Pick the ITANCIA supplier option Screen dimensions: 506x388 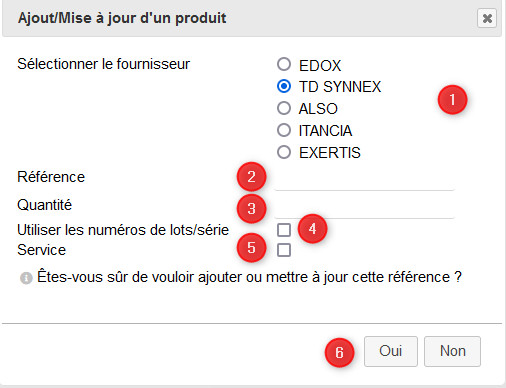coord(284,130)
